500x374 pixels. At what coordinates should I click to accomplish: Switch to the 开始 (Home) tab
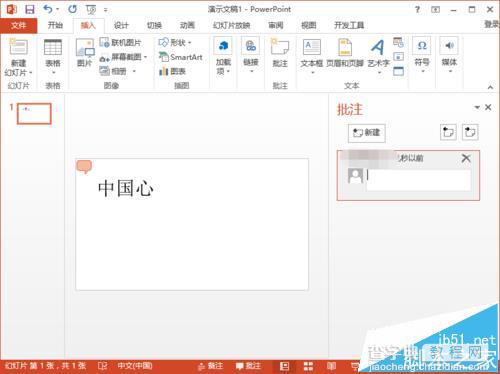[55, 25]
